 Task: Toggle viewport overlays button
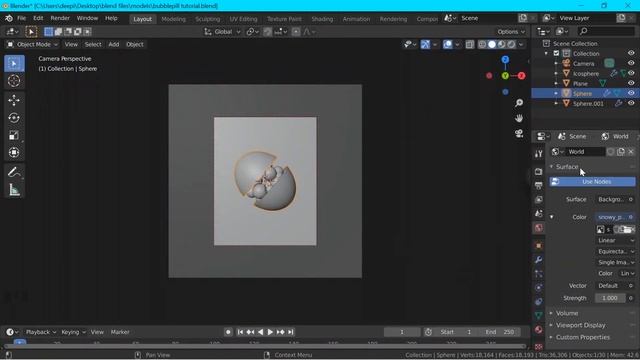click(448, 44)
